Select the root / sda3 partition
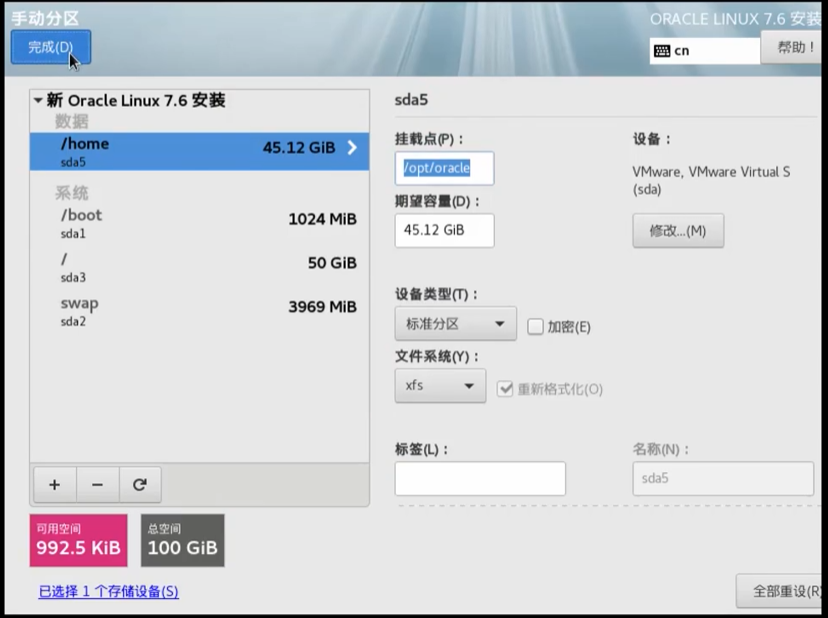Viewport: 828px width, 618px height. click(x=200, y=266)
